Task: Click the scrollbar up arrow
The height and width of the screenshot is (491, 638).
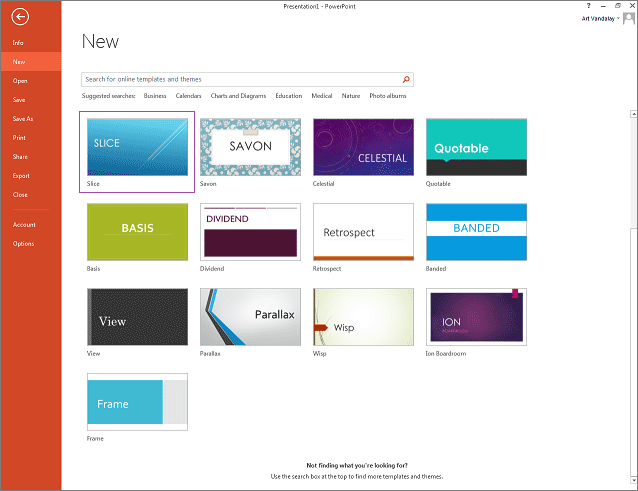Action: [634, 114]
